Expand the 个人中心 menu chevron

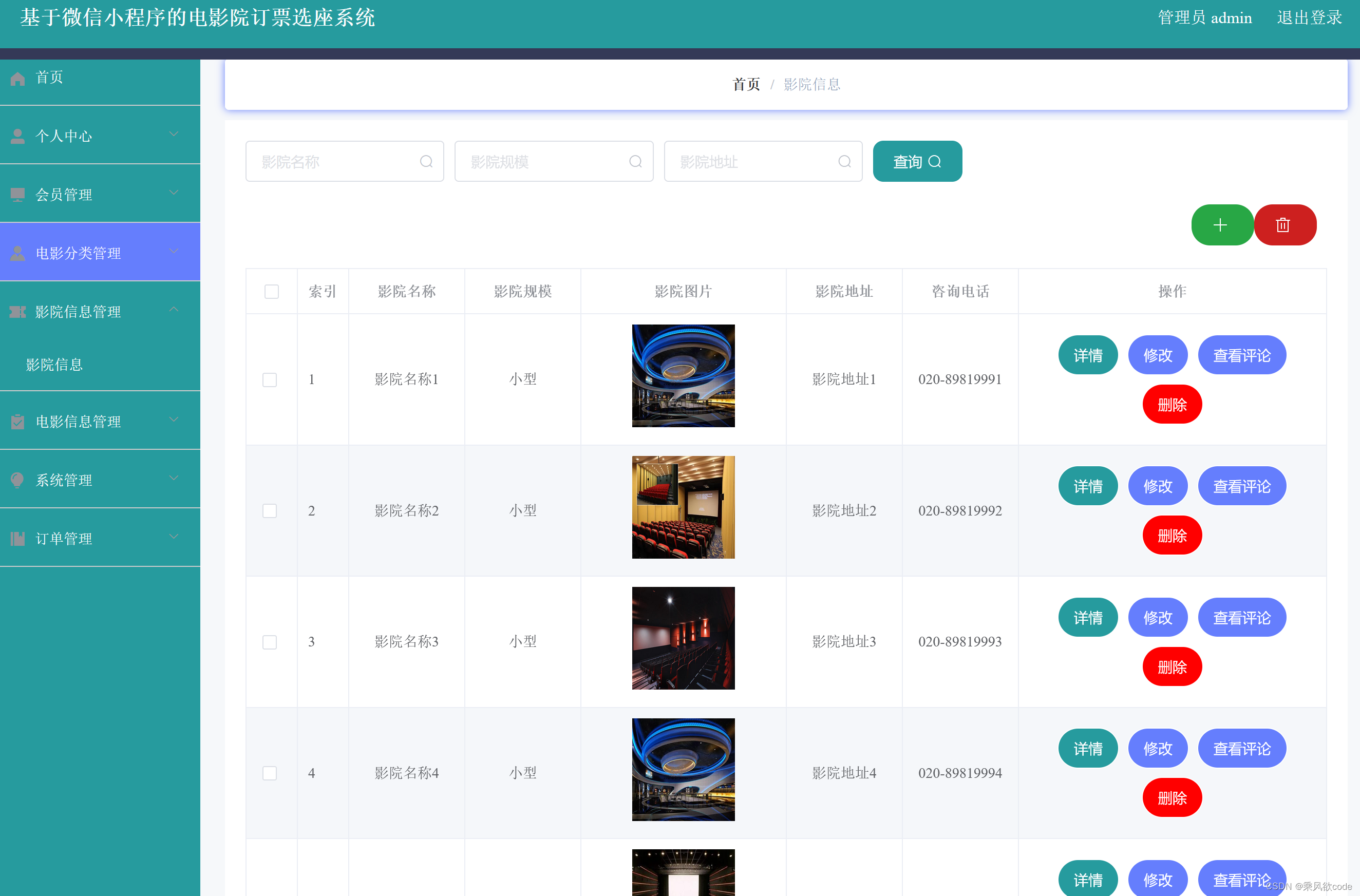pyautogui.click(x=174, y=135)
